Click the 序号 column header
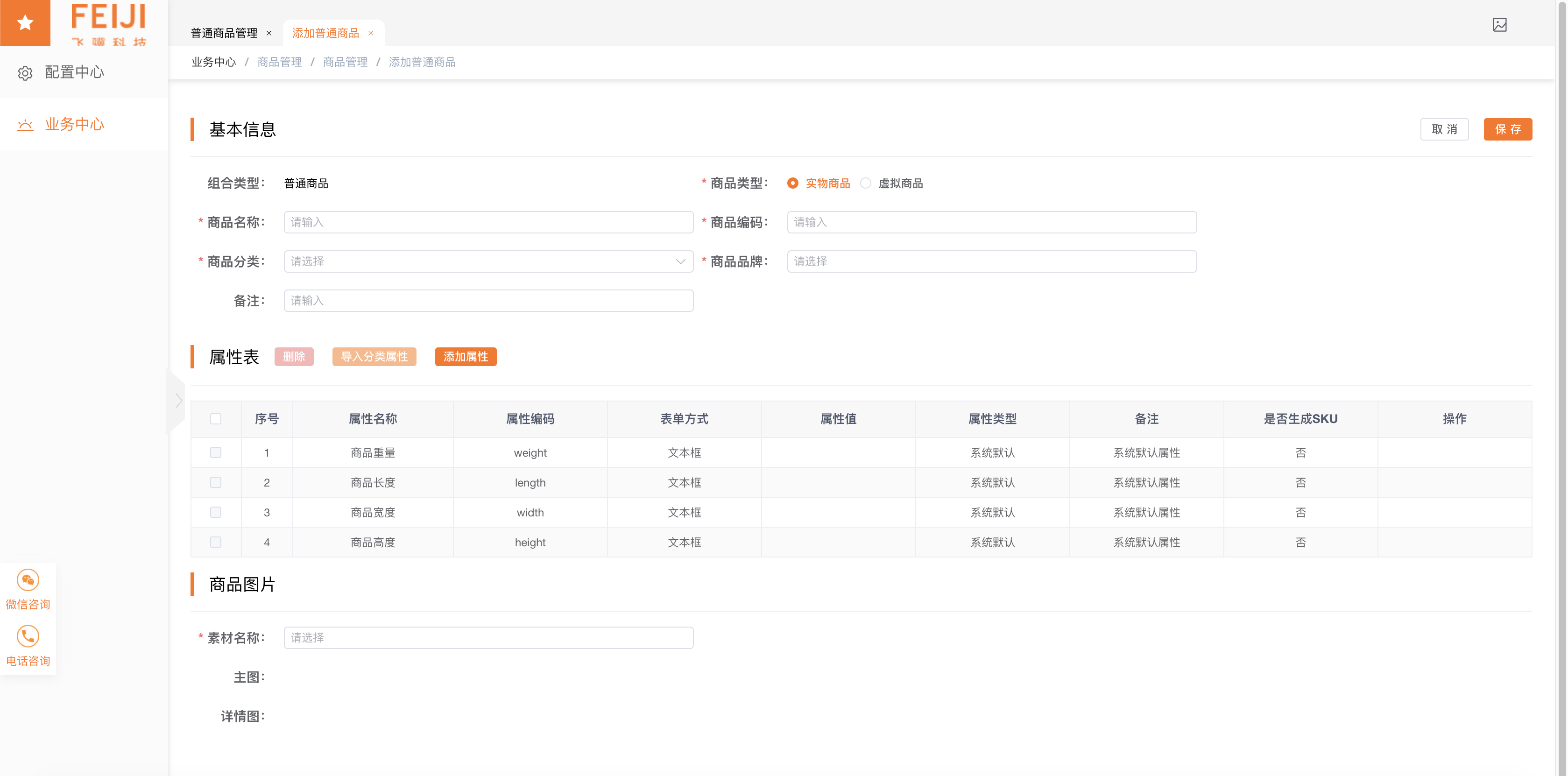 click(267, 419)
